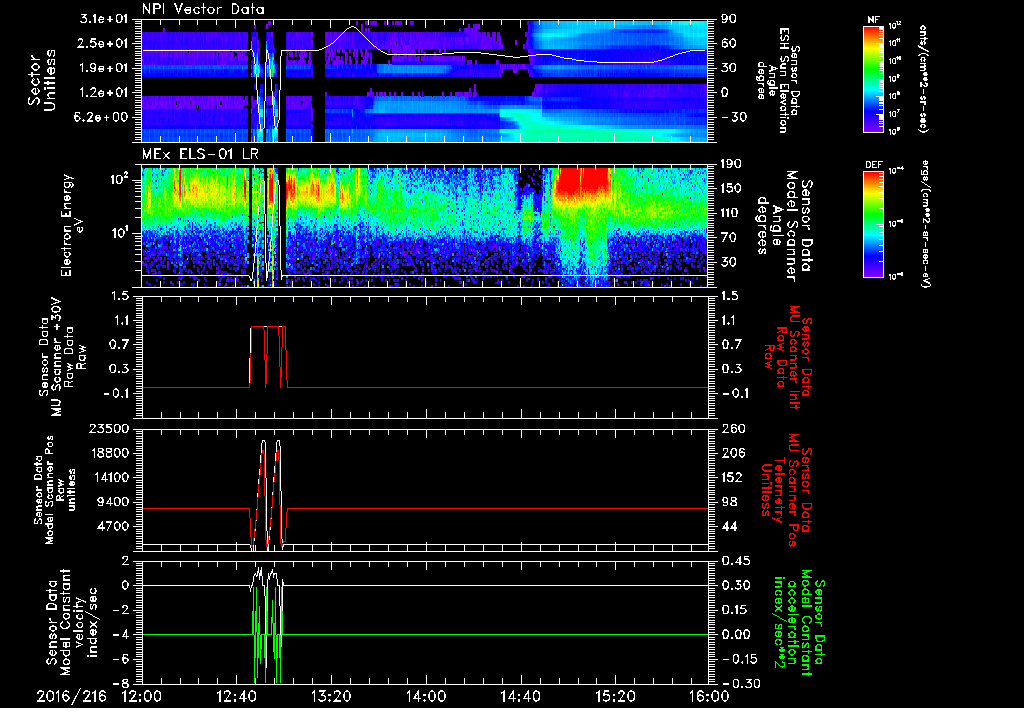Viewport: 1024px width, 708px height.
Task: Click the 13:20 time axis label
Action: click(331, 696)
